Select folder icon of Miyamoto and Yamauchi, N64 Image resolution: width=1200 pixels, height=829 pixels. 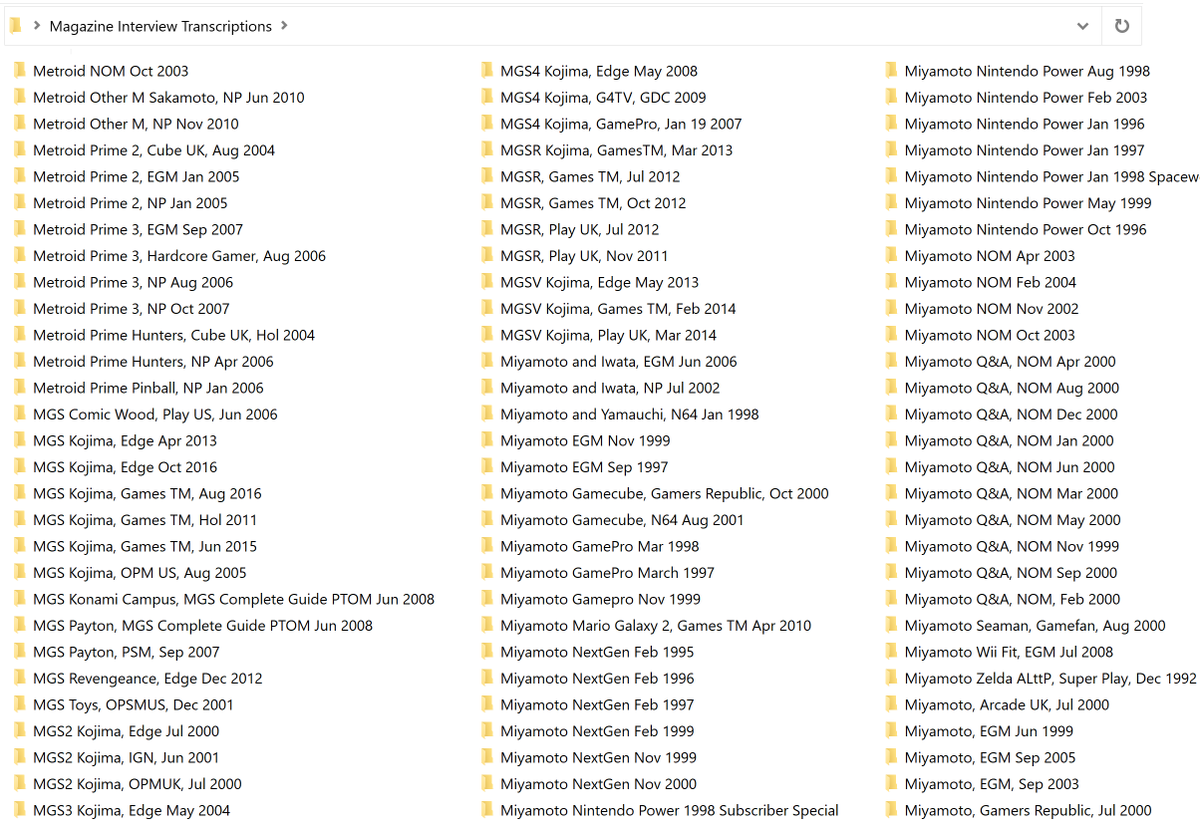click(x=487, y=414)
